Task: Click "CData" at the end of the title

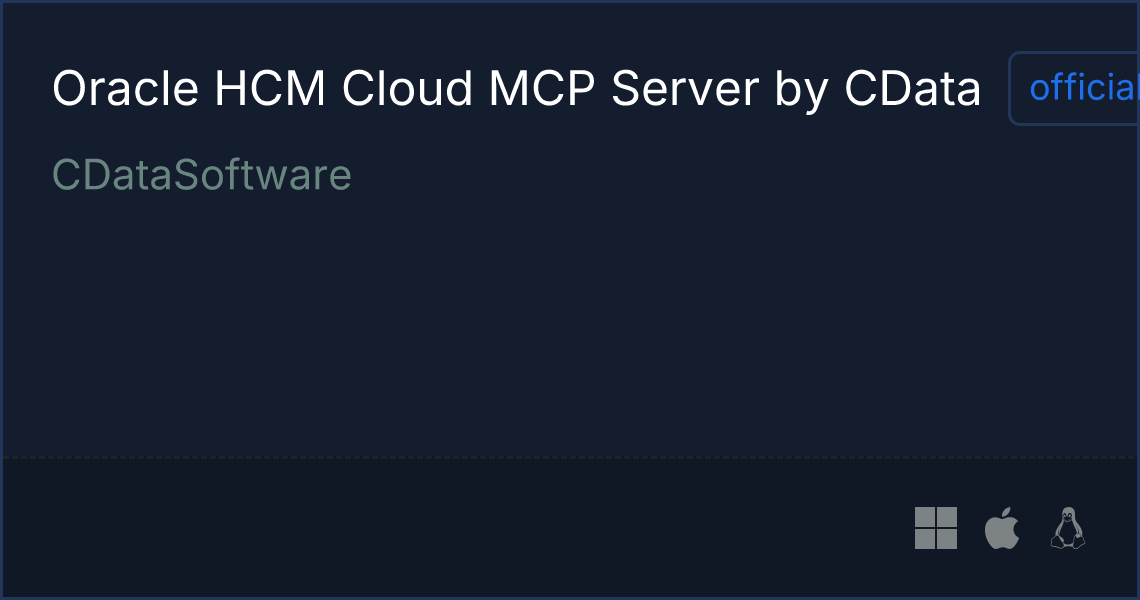Action: (x=912, y=89)
